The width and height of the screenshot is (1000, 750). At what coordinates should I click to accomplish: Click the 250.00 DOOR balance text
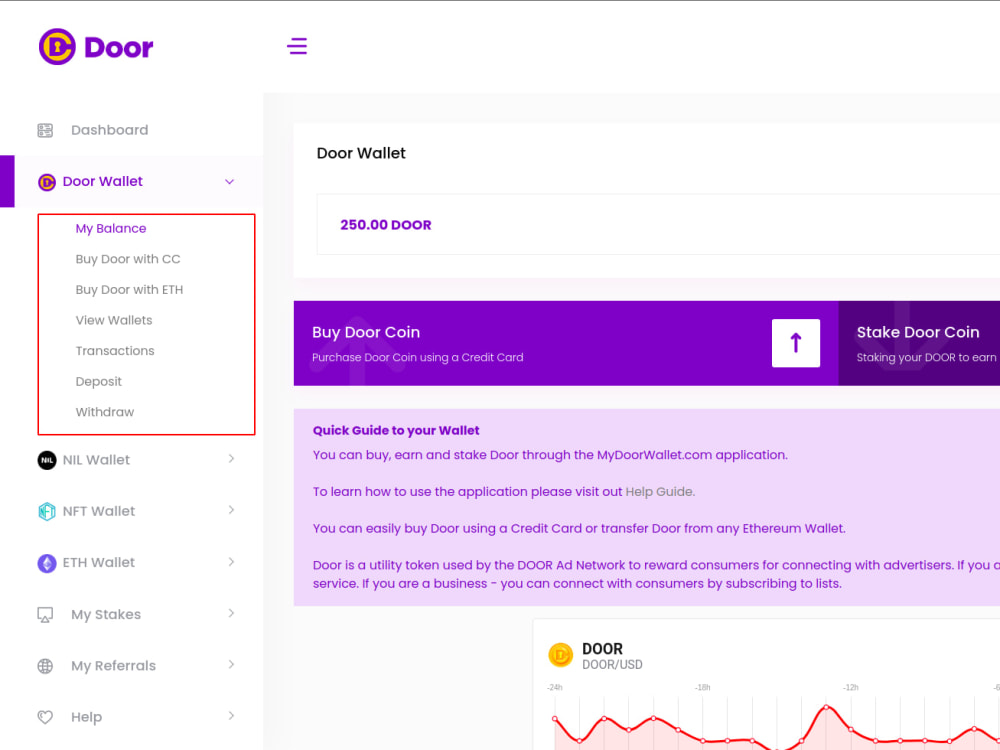(386, 225)
